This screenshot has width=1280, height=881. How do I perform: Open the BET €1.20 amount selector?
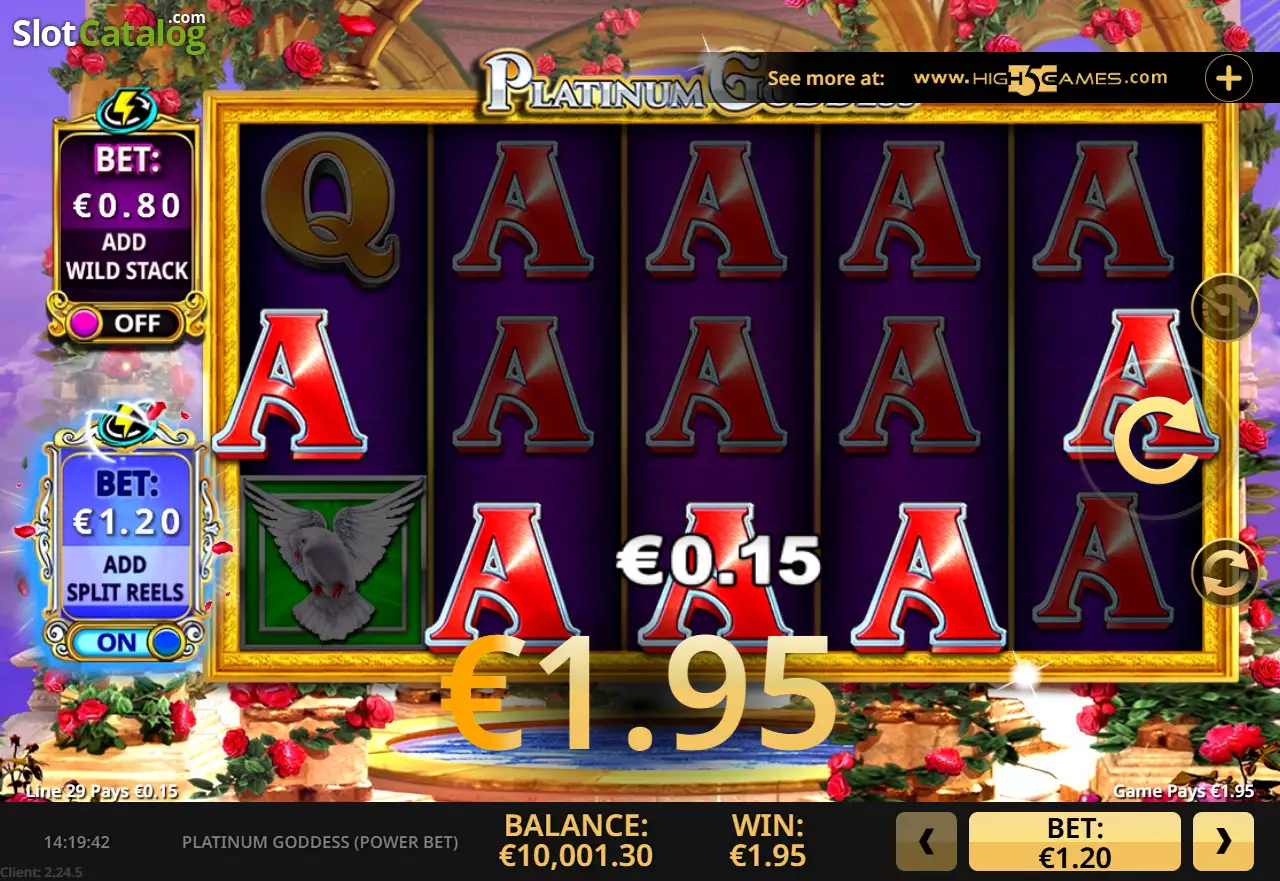click(x=1075, y=842)
